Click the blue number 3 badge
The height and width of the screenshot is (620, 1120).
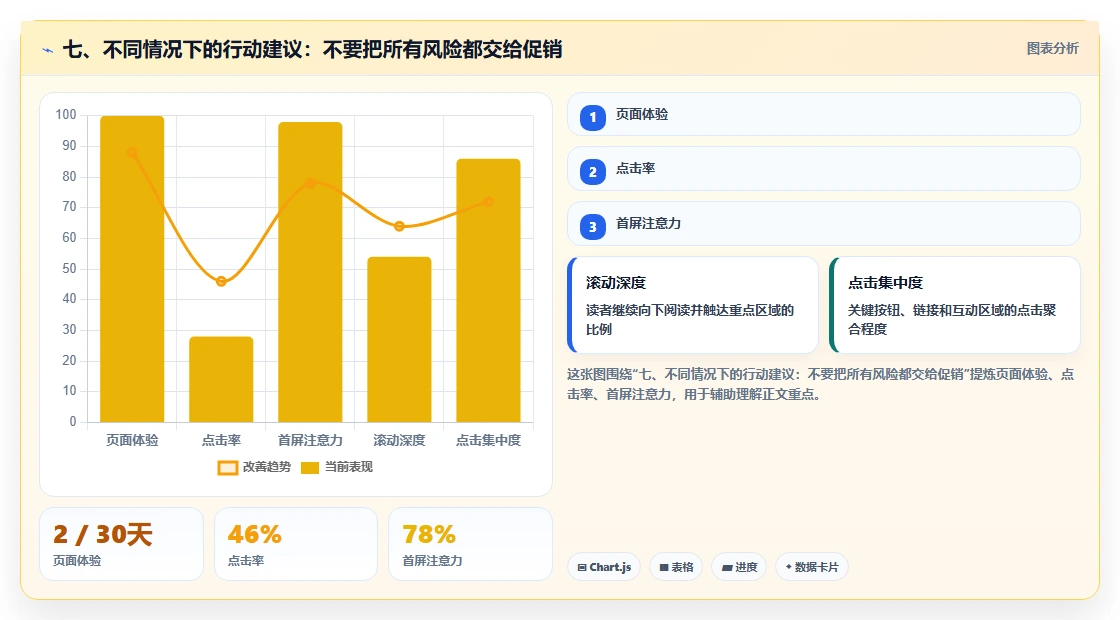pos(592,226)
